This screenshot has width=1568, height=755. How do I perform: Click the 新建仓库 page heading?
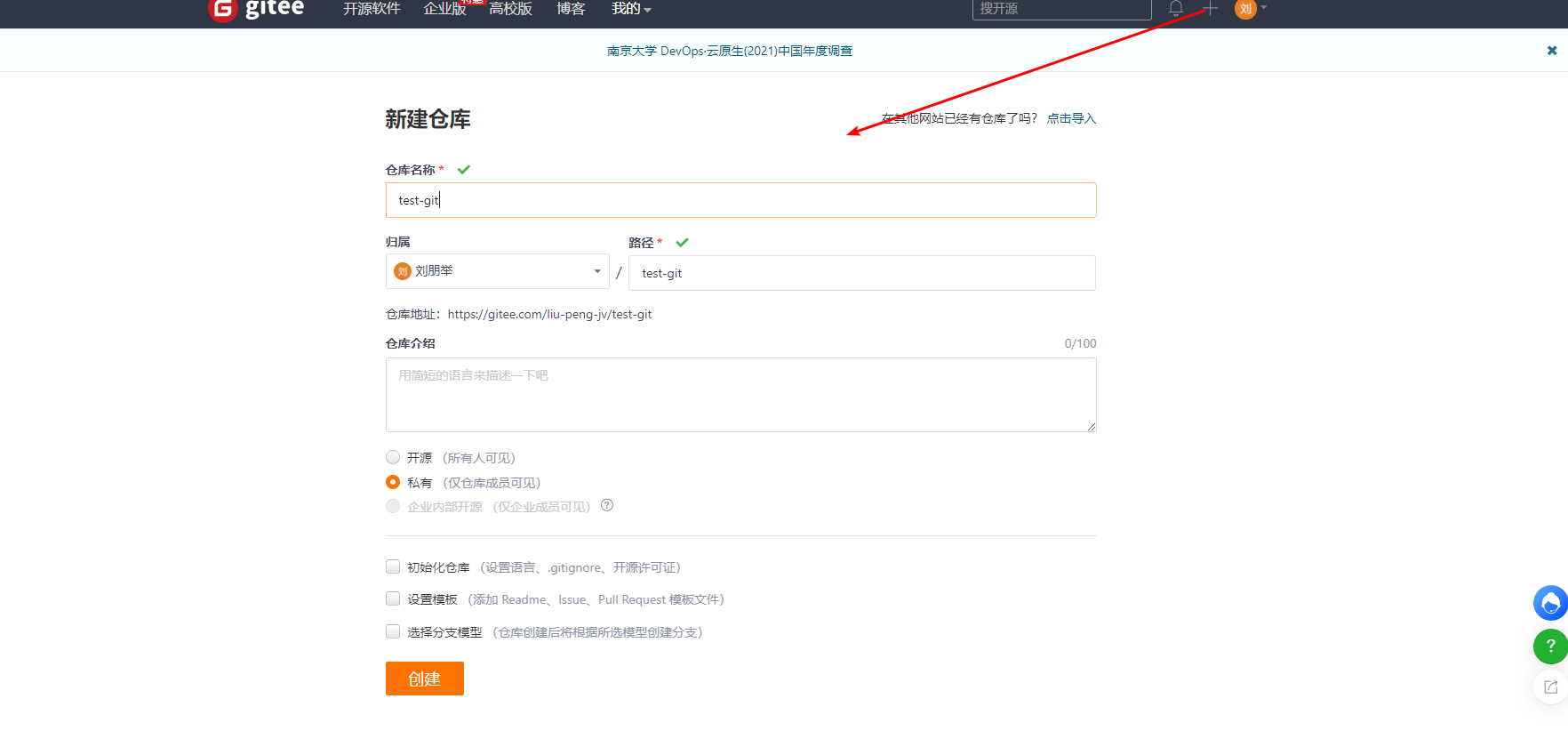[x=428, y=119]
